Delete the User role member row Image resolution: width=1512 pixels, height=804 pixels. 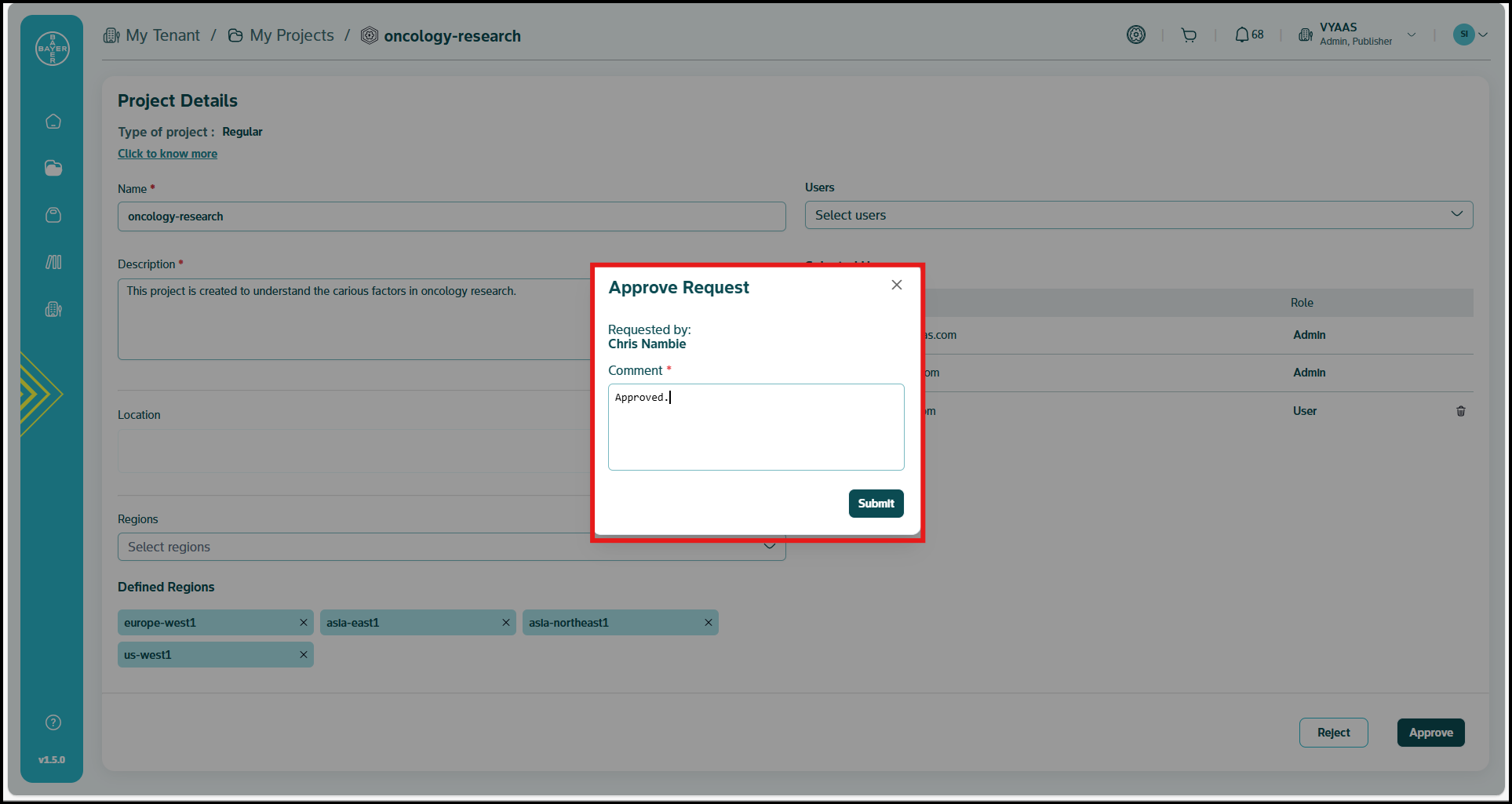click(x=1460, y=411)
